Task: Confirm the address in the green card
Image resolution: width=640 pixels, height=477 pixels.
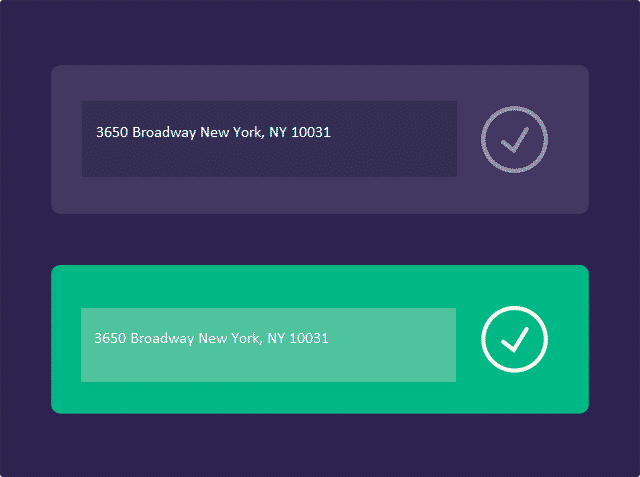Action: click(514, 339)
